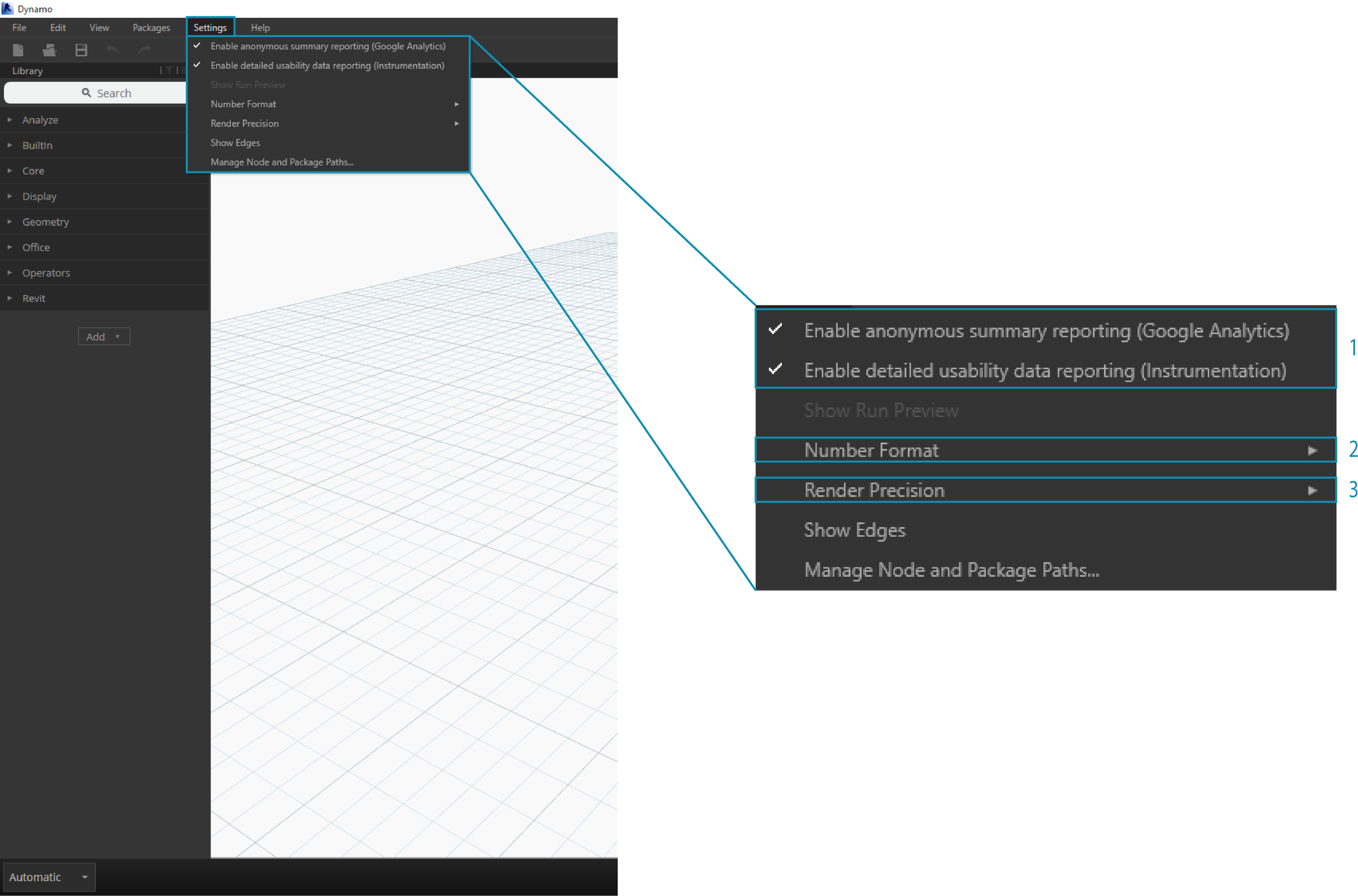This screenshot has height=896, width=1358.
Task: Click the New file toolbar icon
Action: pos(18,50)
